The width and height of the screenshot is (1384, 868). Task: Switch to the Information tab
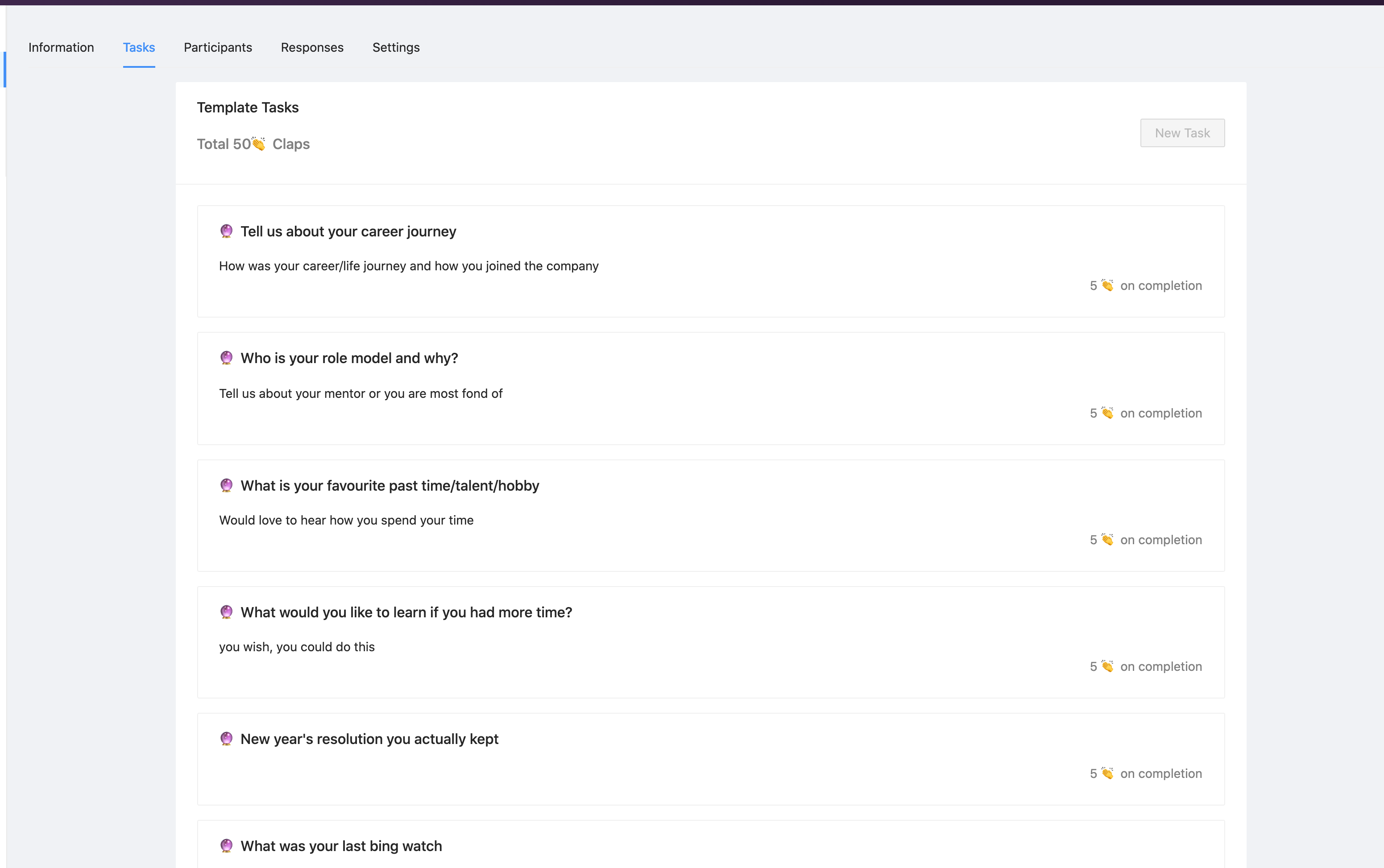pos(61,48)
